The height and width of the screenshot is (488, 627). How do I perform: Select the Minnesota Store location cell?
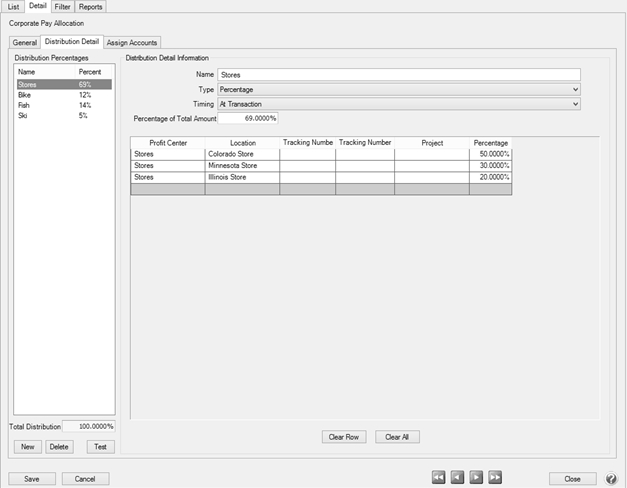point(241,165)
